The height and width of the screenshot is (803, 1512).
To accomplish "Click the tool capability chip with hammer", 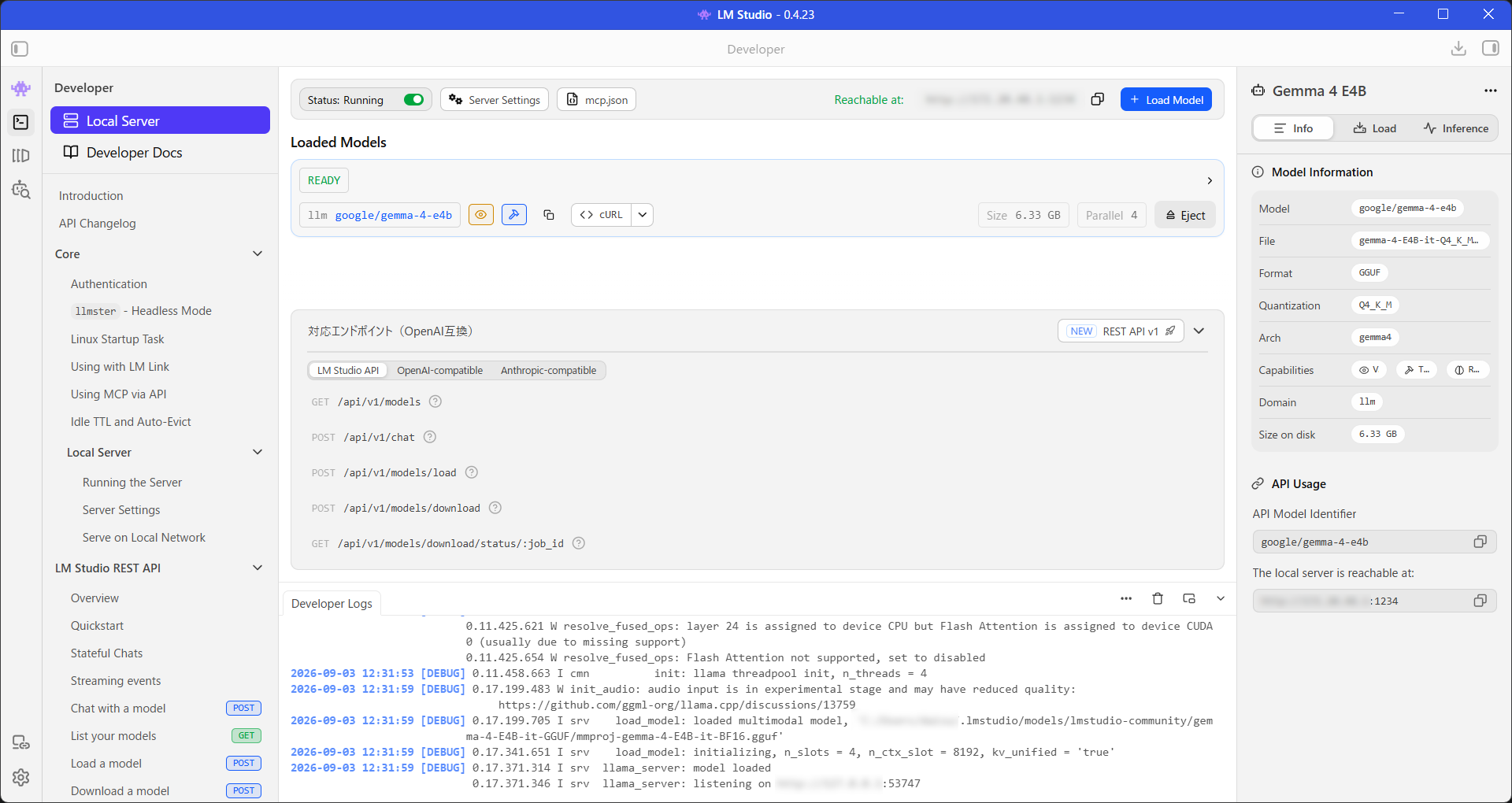I will tap(1417, 370).
